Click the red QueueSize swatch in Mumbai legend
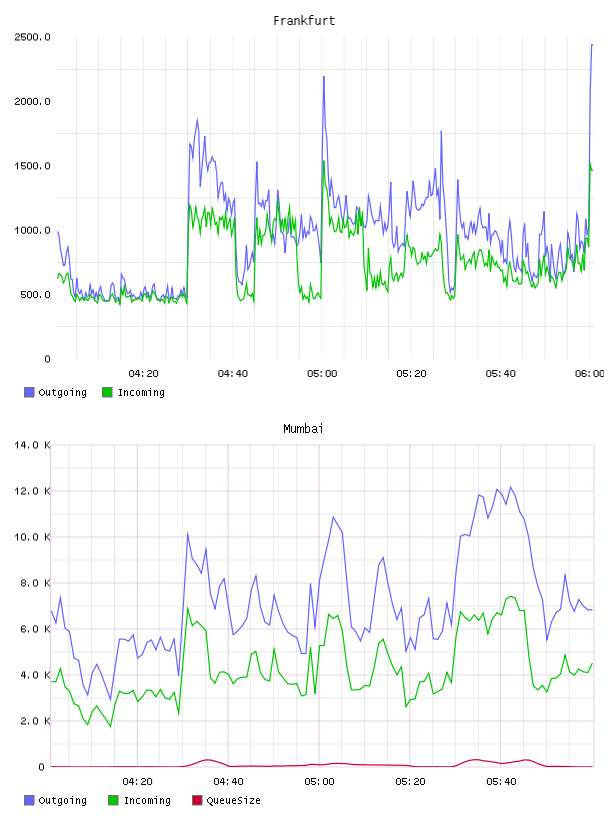608x816 pixels. (197, 800)
